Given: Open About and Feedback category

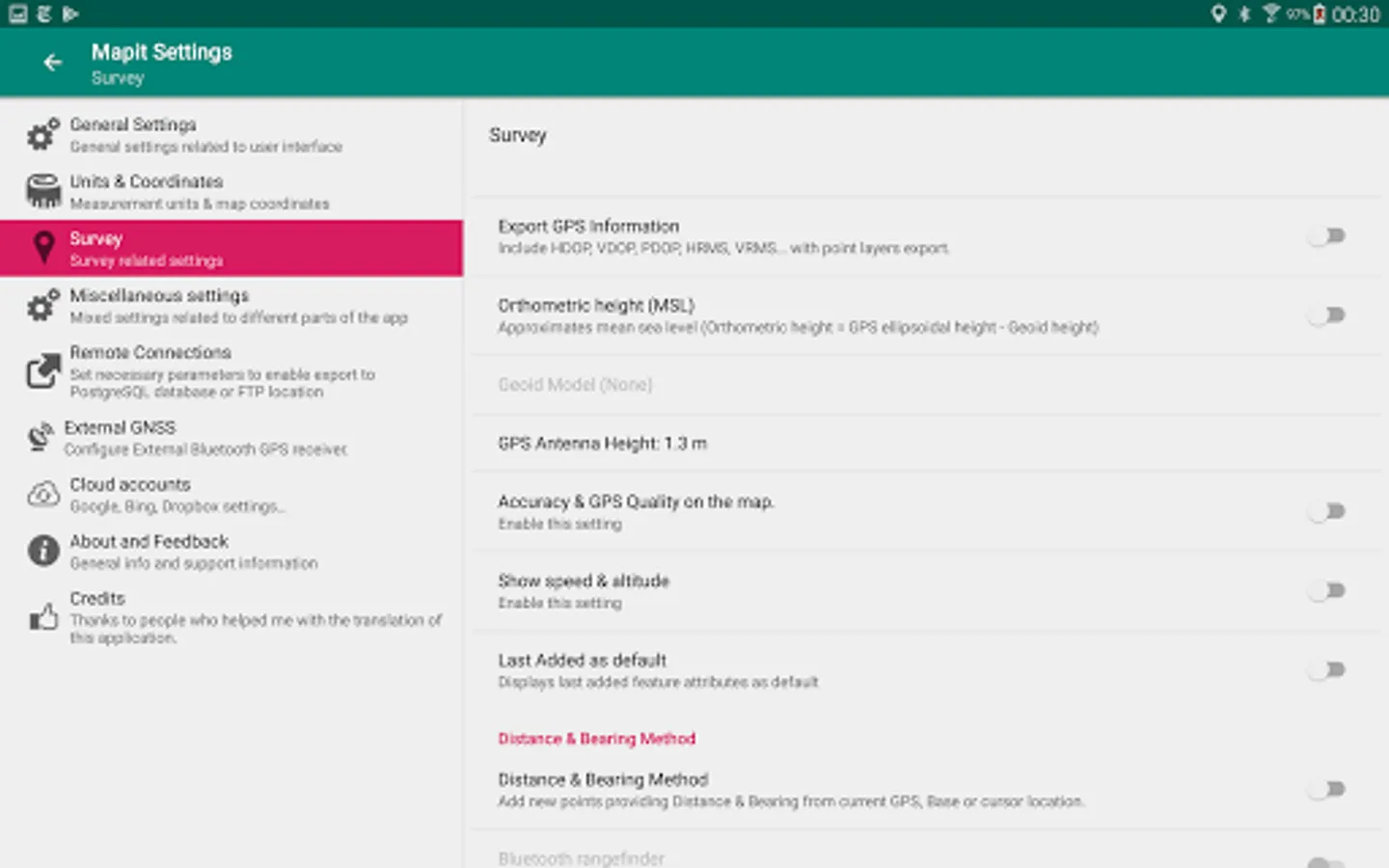Looking at the screenshot, I should tap(231, 551).
